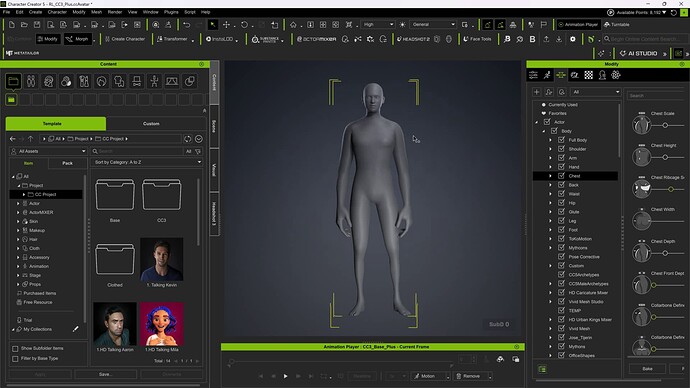The image size is (690, 388).
Task: Click the settings gear in upper toolbar
Action: coord(573,39)
